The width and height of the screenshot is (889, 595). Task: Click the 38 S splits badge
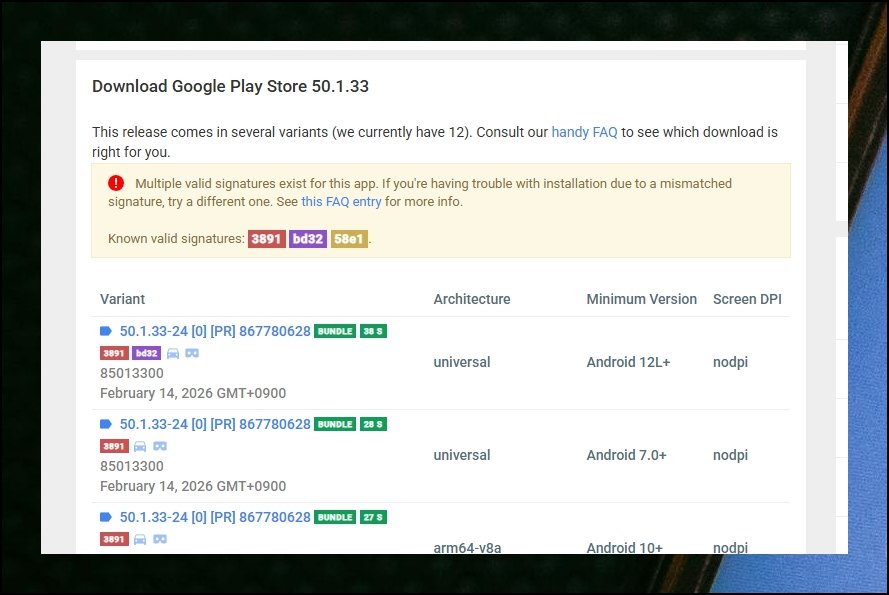[x=373, y=331]
